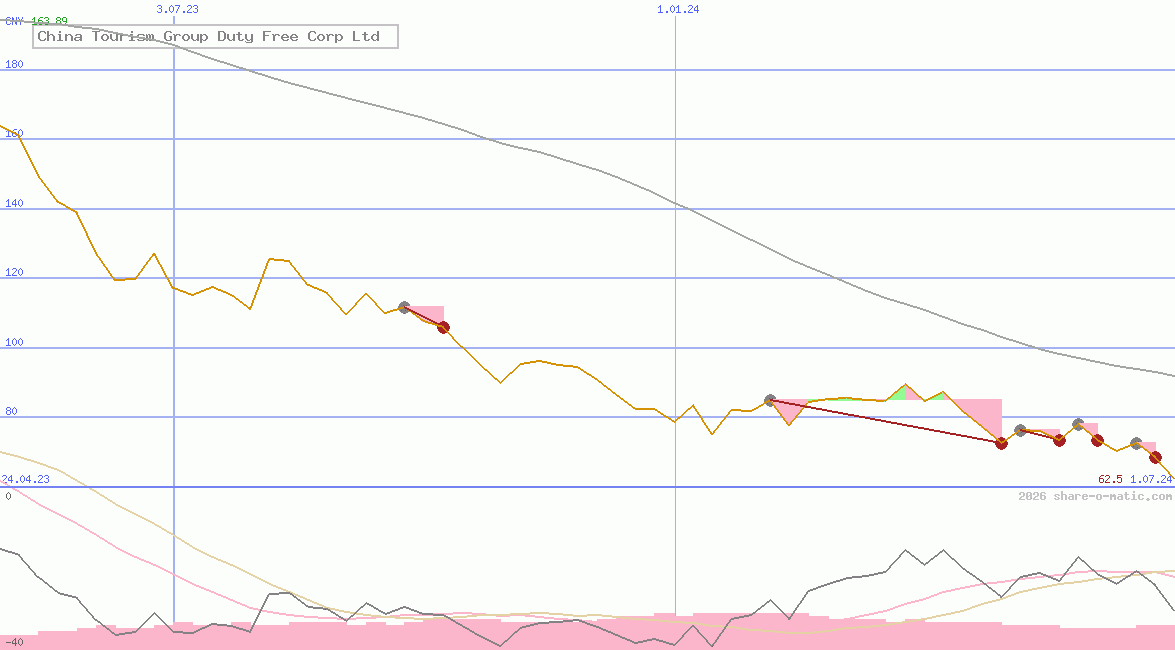Screen dimensions: 1175x650
Task: Click the 62.5 last price value
Action: coord(1110,479)
